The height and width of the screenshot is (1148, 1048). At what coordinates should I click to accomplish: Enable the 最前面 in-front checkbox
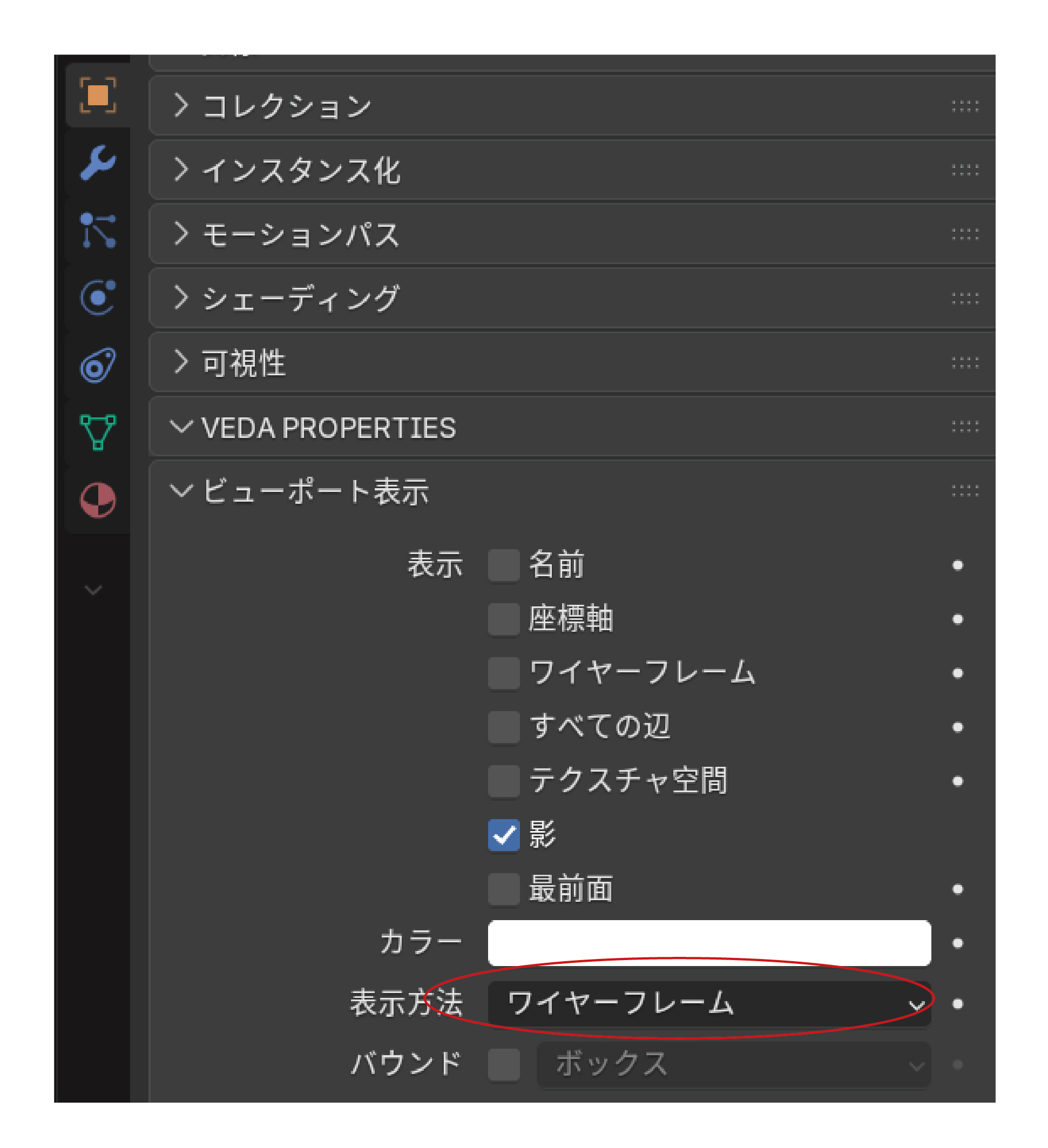tap(503, 889)
